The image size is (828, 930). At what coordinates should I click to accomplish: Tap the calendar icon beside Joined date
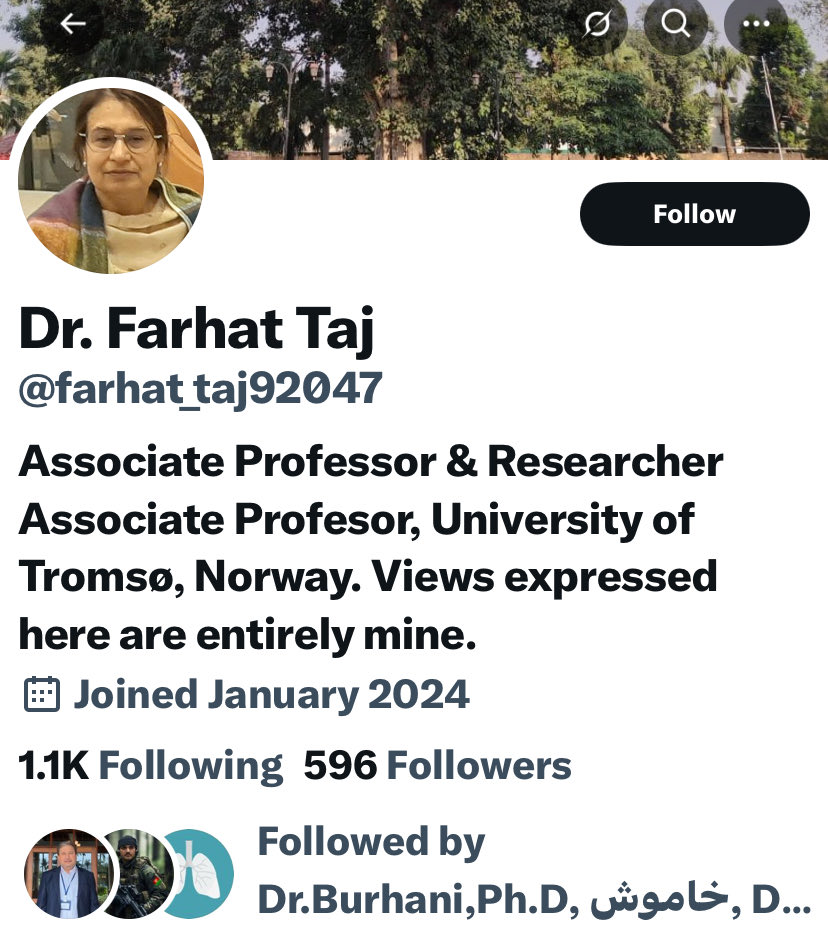(42, 694)
